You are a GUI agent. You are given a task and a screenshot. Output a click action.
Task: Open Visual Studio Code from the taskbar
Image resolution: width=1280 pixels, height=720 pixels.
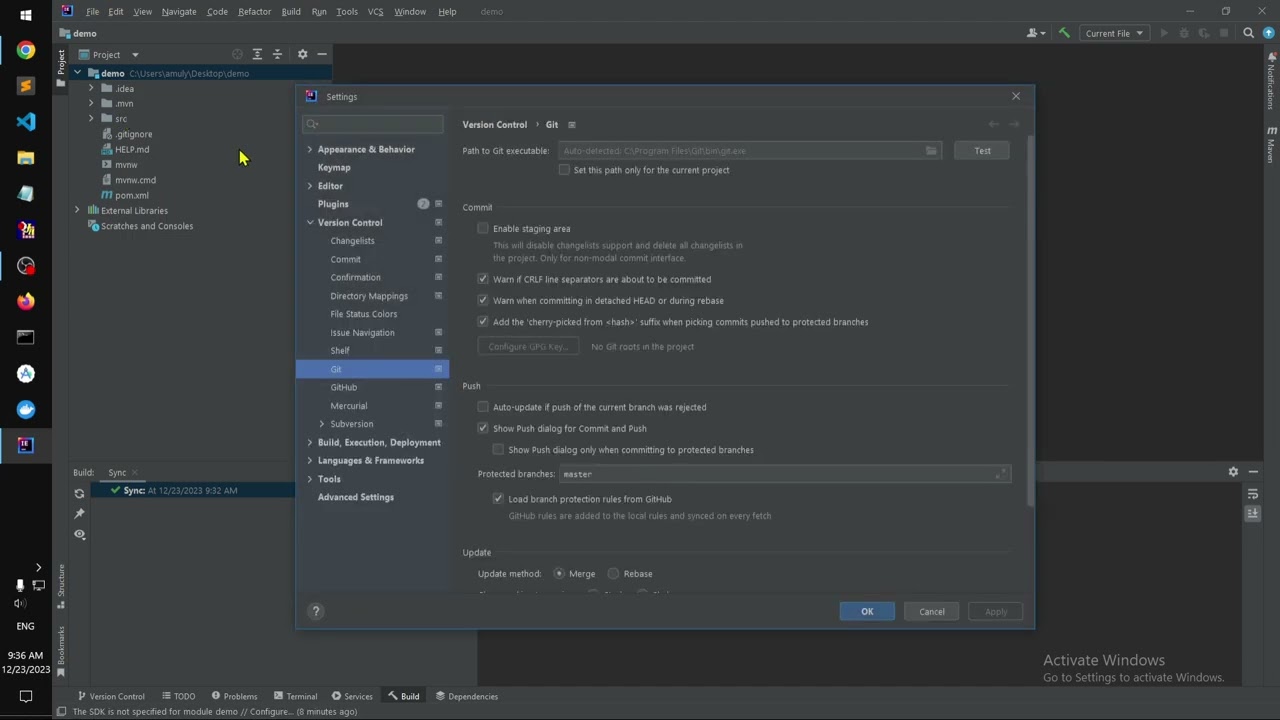tap(26, 122)
